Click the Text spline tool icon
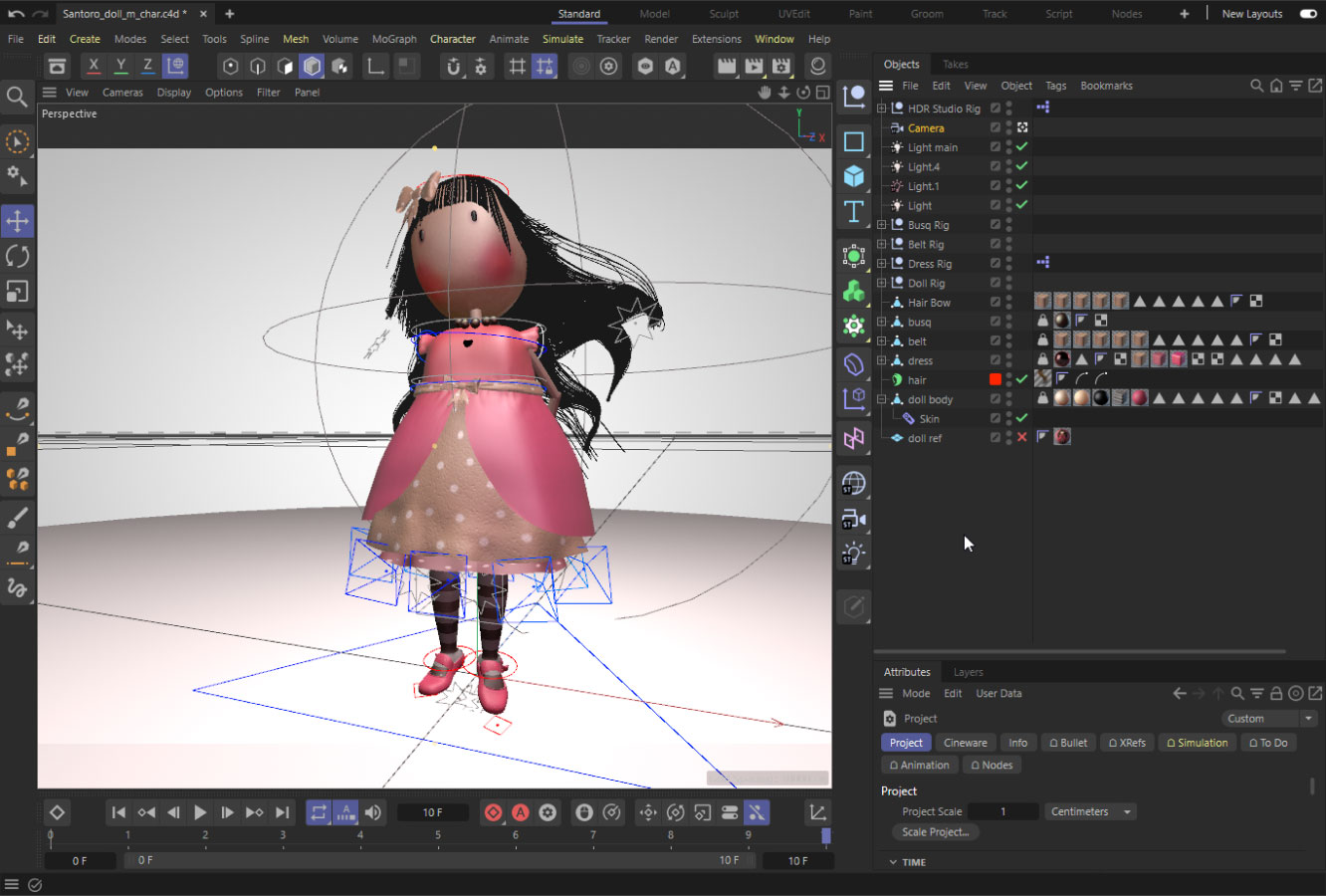The image size is (1326, 896). [x=854, y=211]
